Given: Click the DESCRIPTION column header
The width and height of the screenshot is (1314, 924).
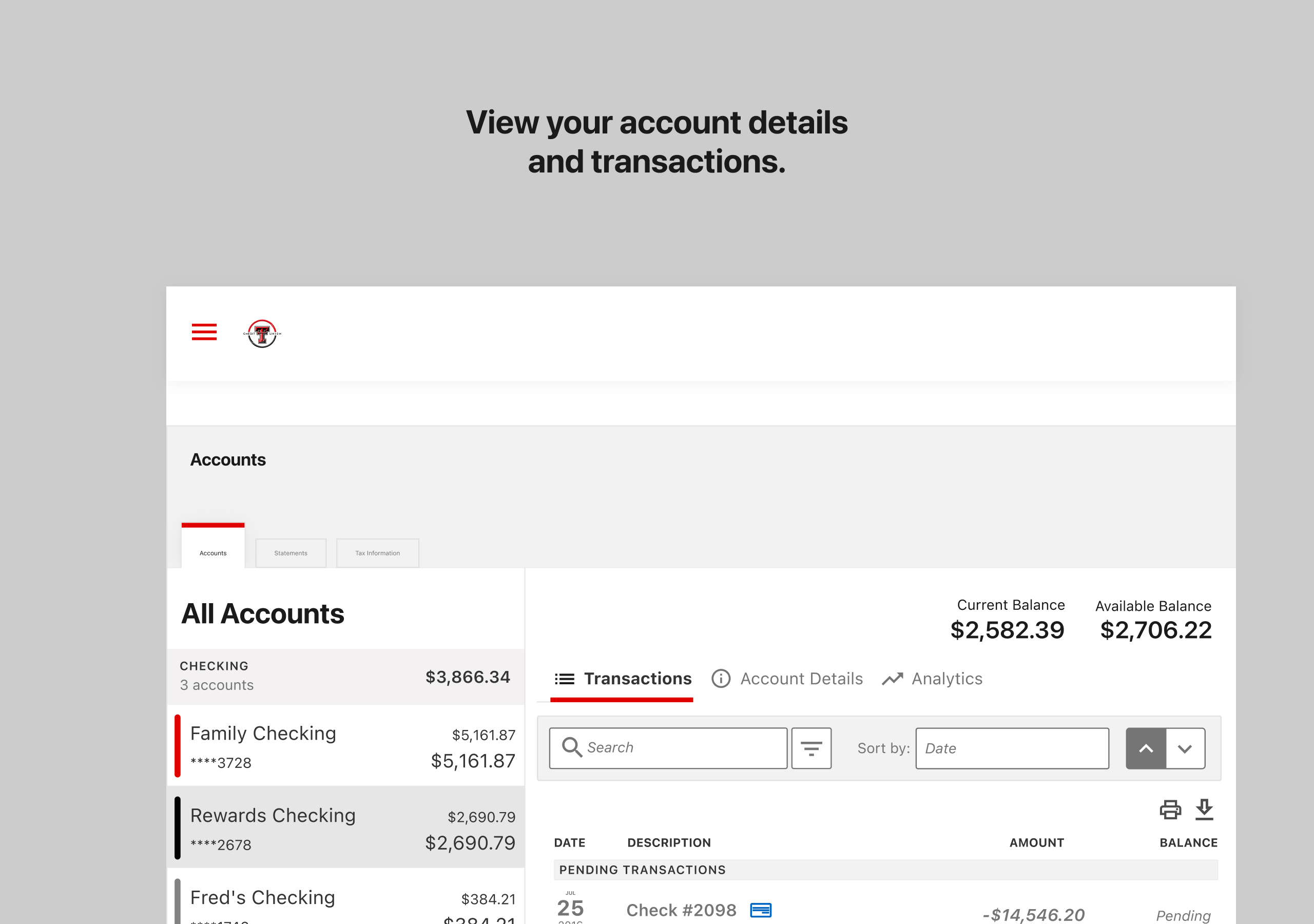Looking at the screenshot, I should tap(669, 843).
